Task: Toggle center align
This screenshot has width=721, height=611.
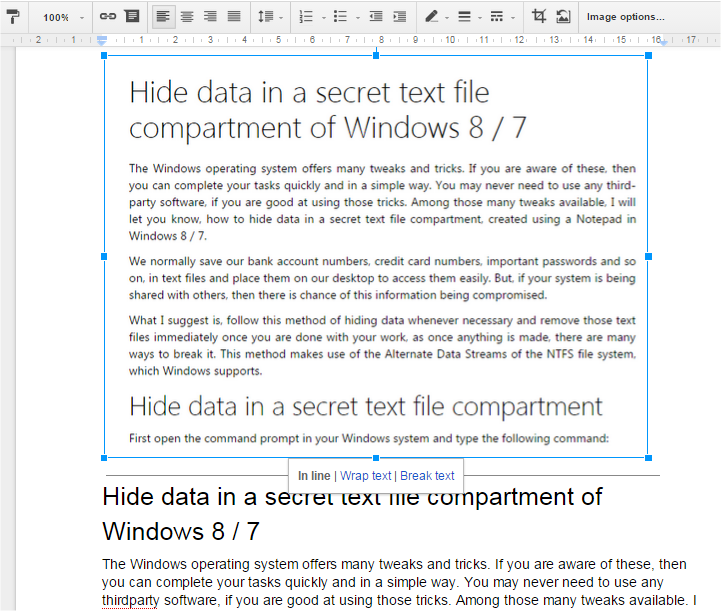Action: [187, 17]
